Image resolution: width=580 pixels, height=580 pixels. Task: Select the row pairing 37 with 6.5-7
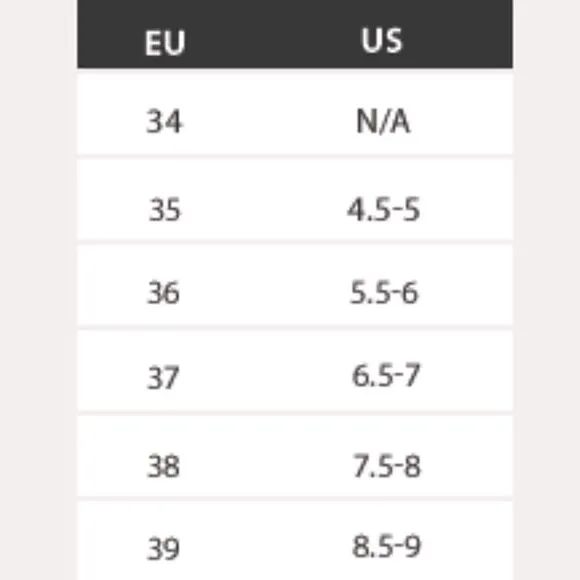click(295, 371)
